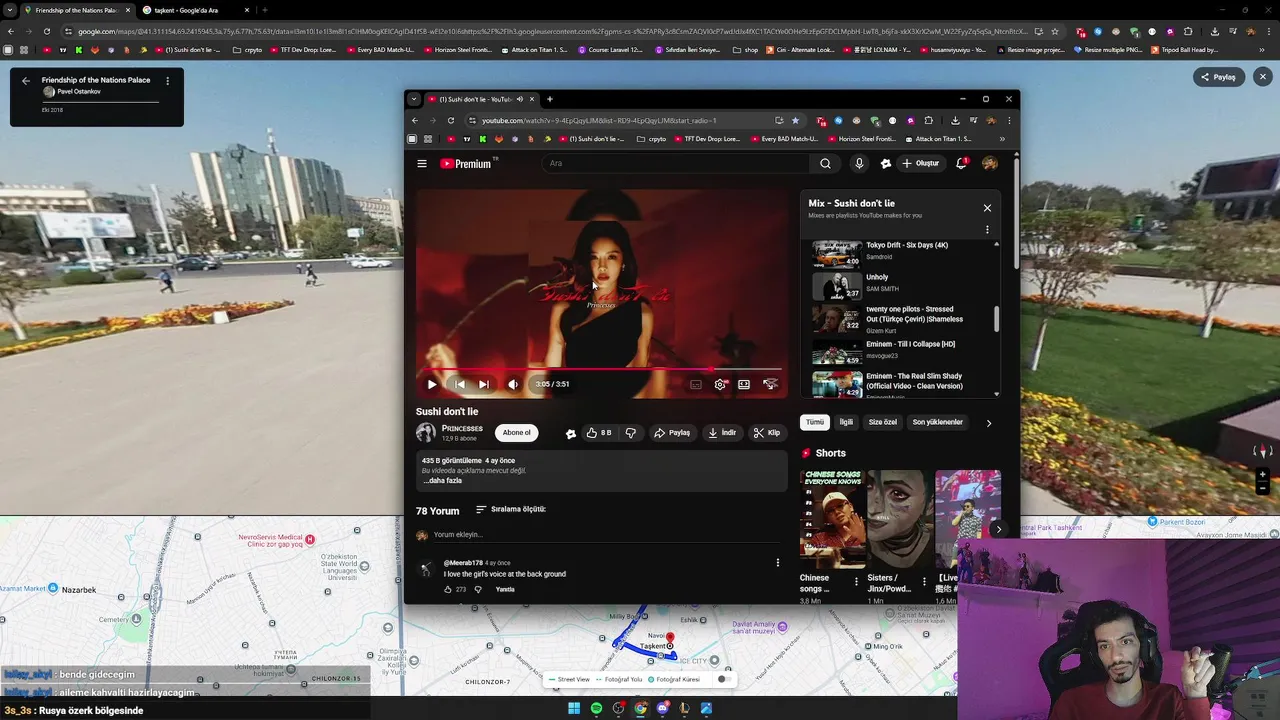Image resolution: width=1280 pixels, height=720 pixels.
Task: Close the Google Maps Street View
Action: point(1262,77)
